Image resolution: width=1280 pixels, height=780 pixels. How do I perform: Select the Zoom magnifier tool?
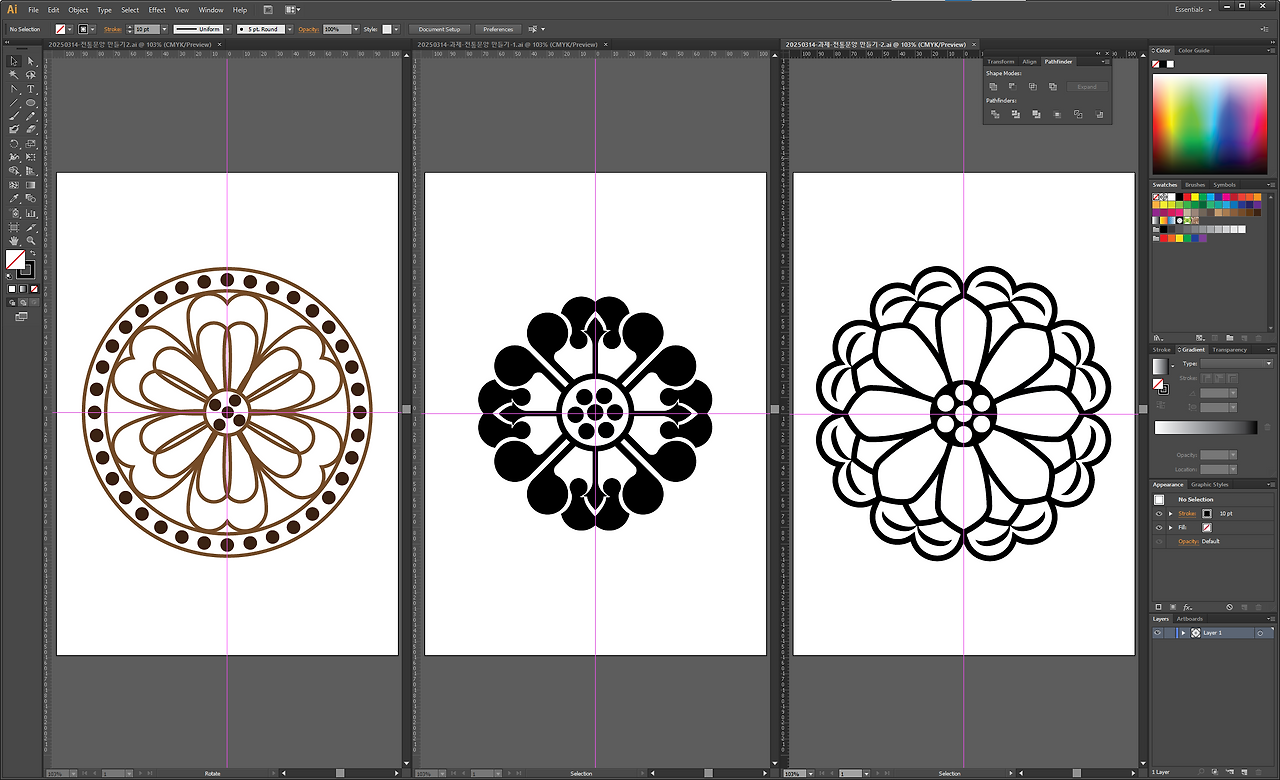[31, 241]
